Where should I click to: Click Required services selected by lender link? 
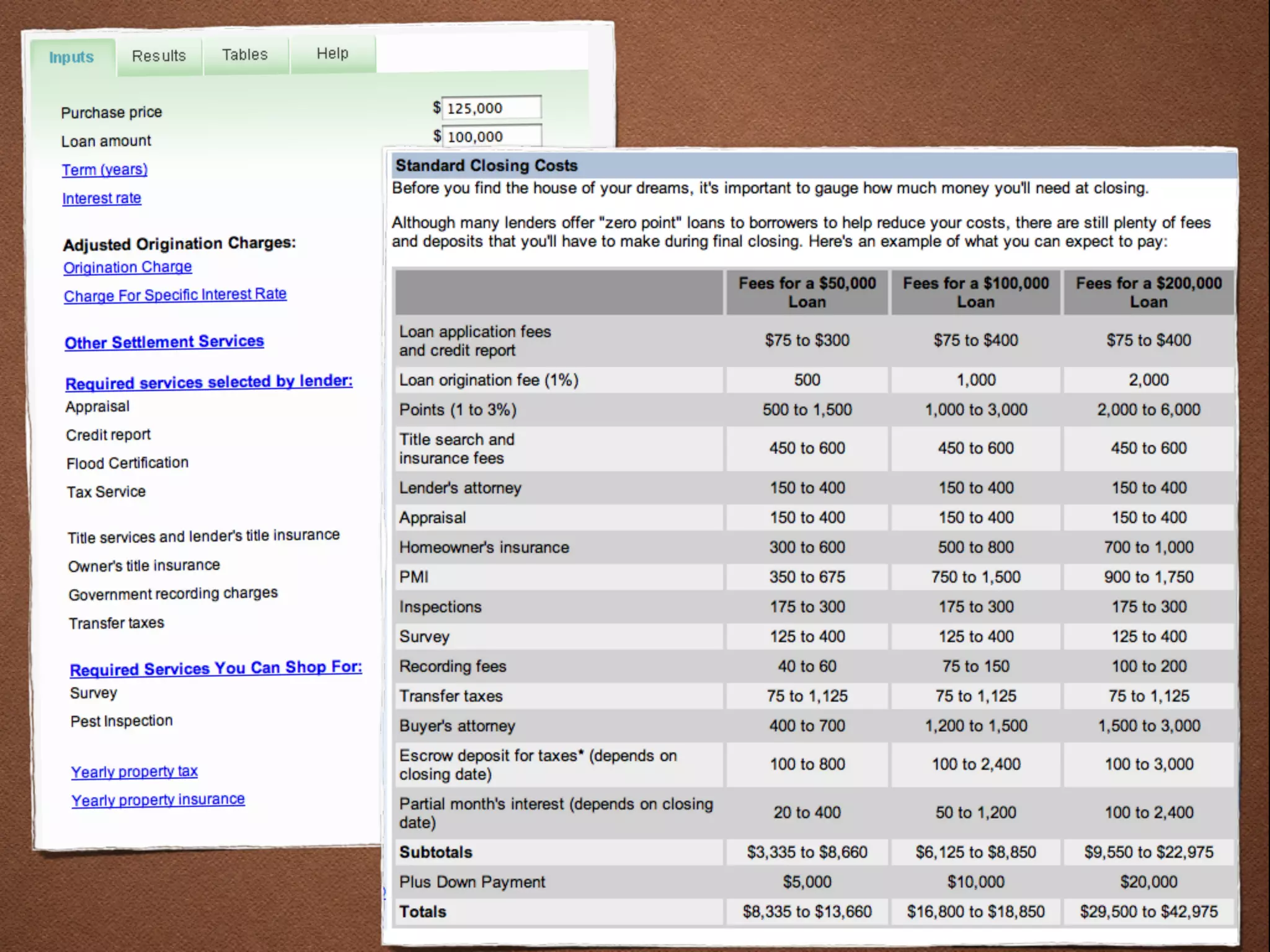(x=209, y=382)
